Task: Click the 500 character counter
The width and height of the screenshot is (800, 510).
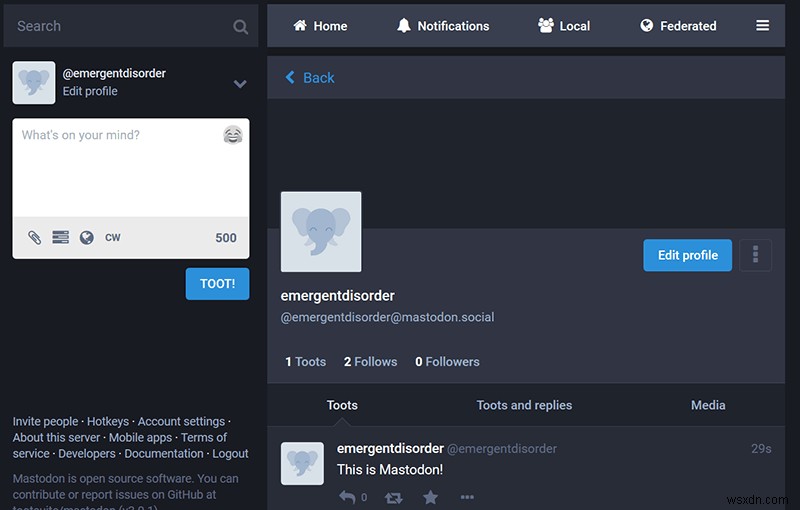Action: point(226,238)
